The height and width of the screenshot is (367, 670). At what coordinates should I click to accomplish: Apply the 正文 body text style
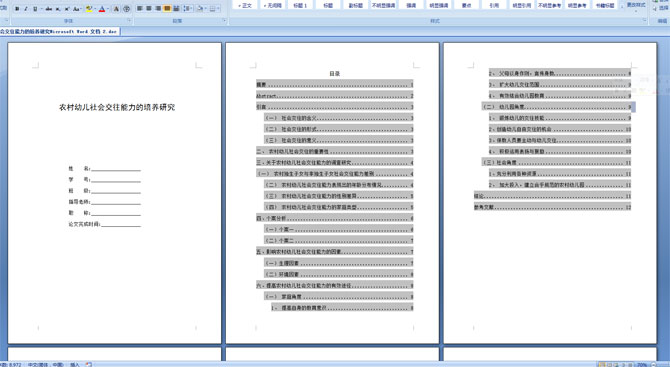point(245,5)
